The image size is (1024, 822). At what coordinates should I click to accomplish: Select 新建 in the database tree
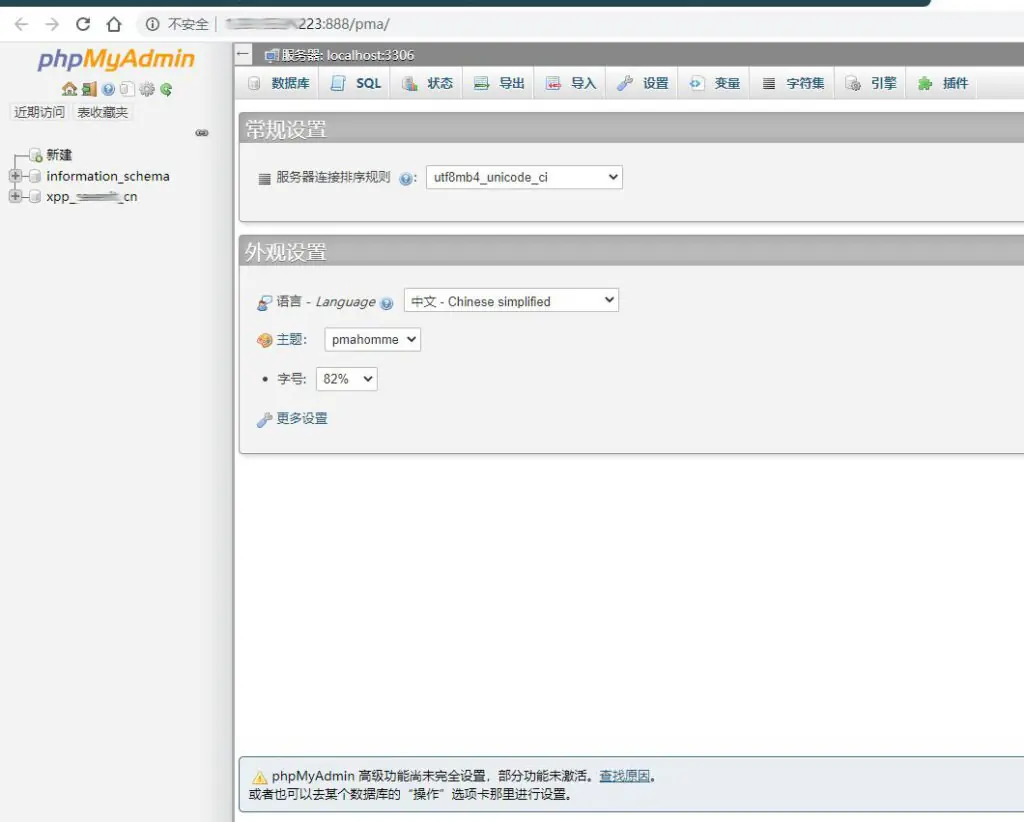[x=59, y=155]
